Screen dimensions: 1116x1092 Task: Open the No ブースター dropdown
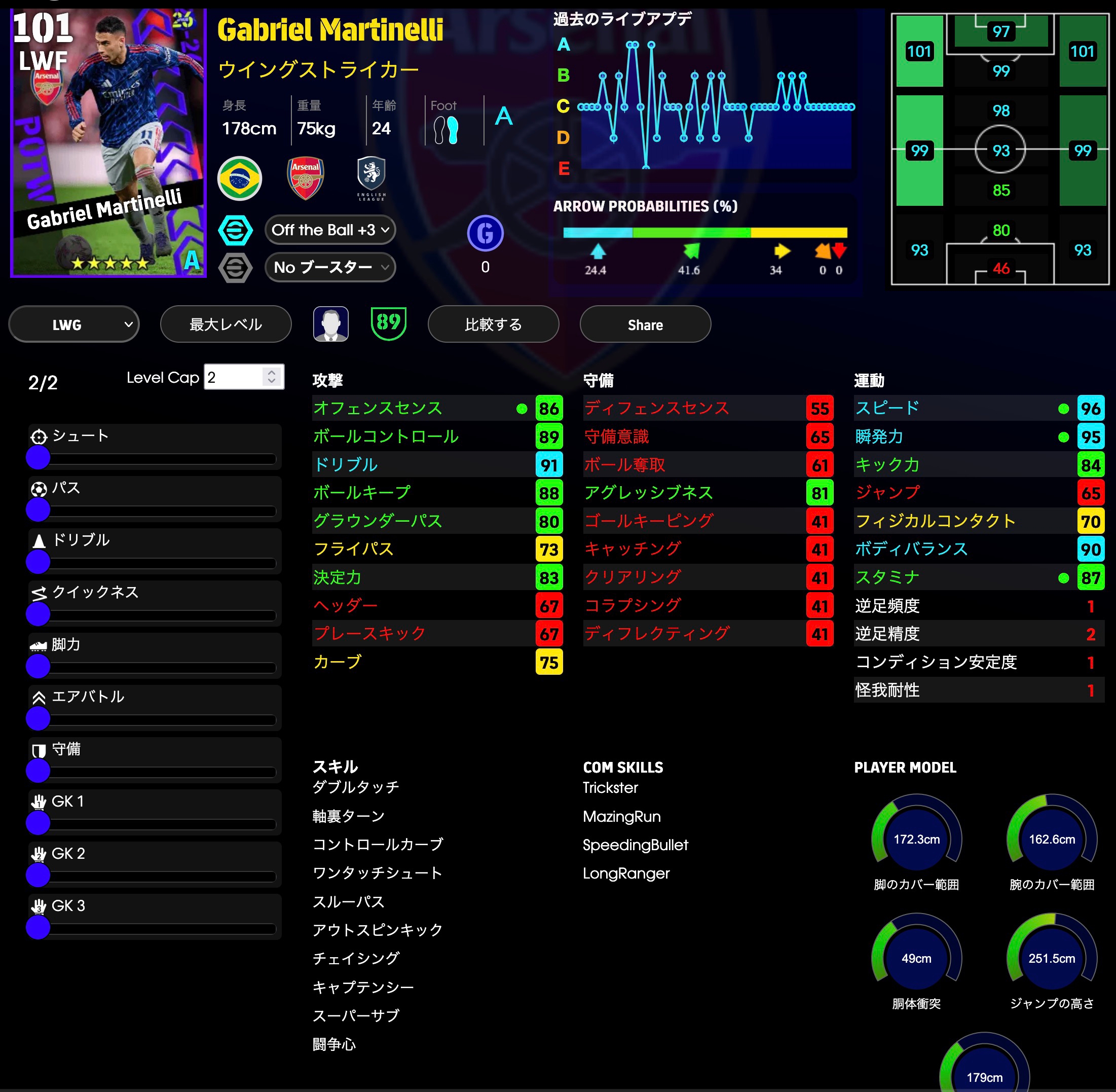pyautogui.click(x=330, y=267)
